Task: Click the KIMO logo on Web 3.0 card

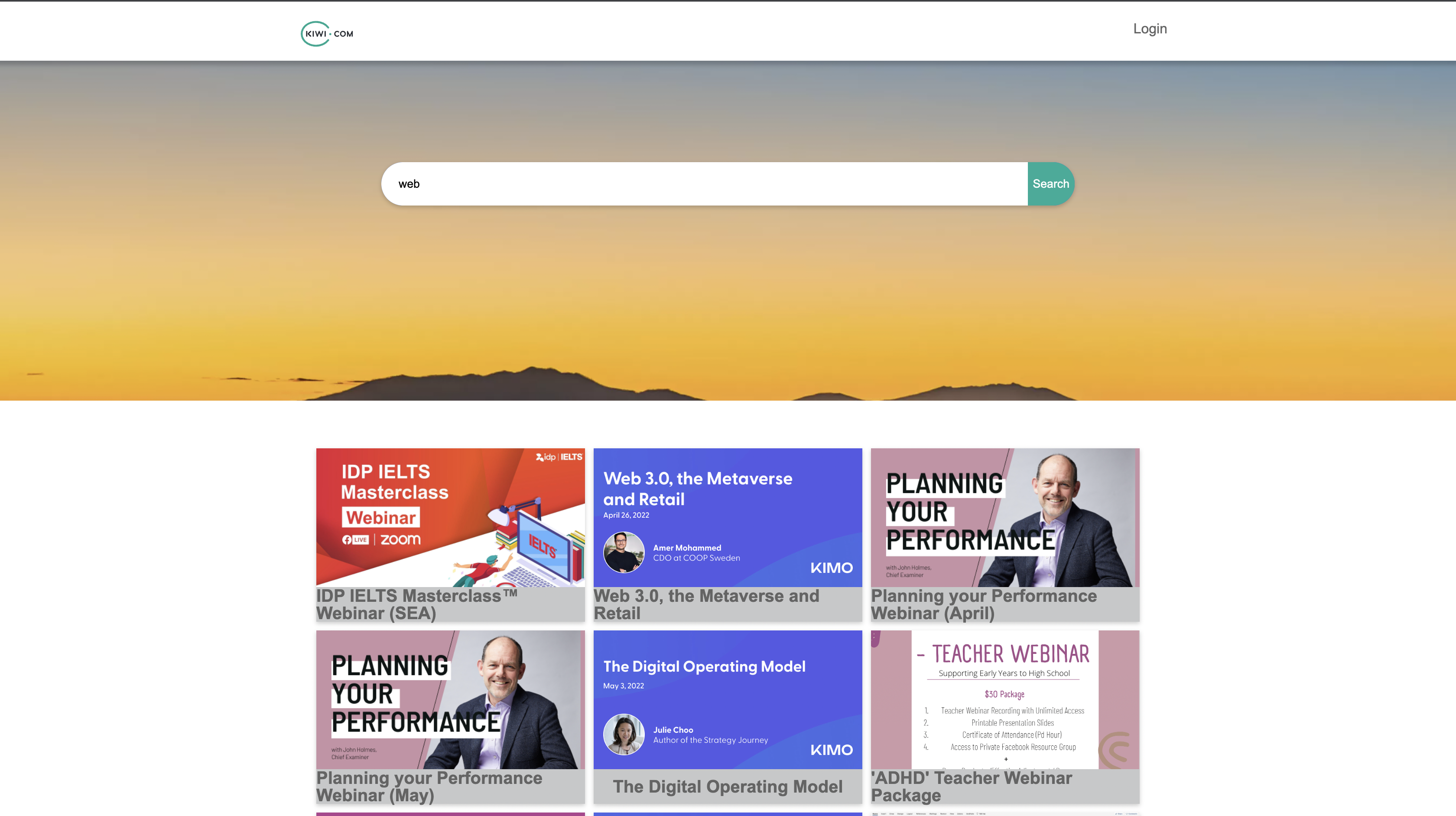Action: click(x=832, y=568)
